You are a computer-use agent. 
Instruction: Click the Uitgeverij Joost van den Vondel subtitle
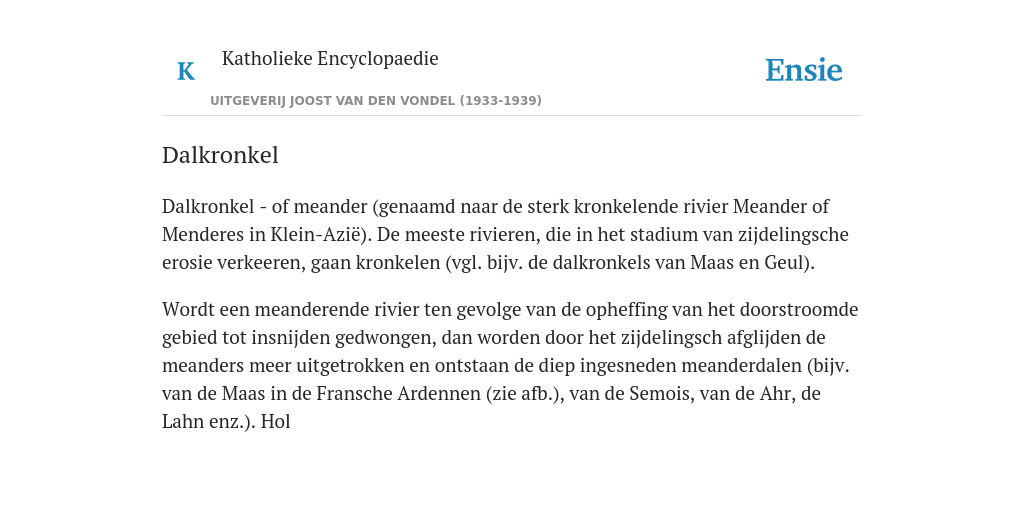376,101
